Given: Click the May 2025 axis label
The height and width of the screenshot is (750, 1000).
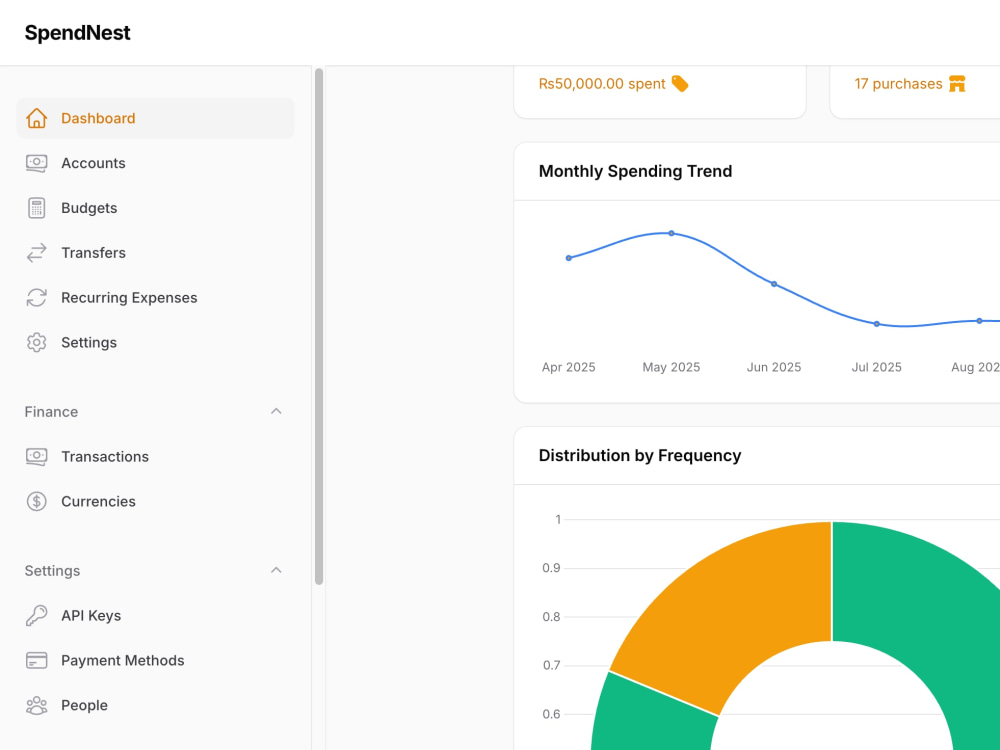Looking at the screenshot, I should click(x=671, y=367).
